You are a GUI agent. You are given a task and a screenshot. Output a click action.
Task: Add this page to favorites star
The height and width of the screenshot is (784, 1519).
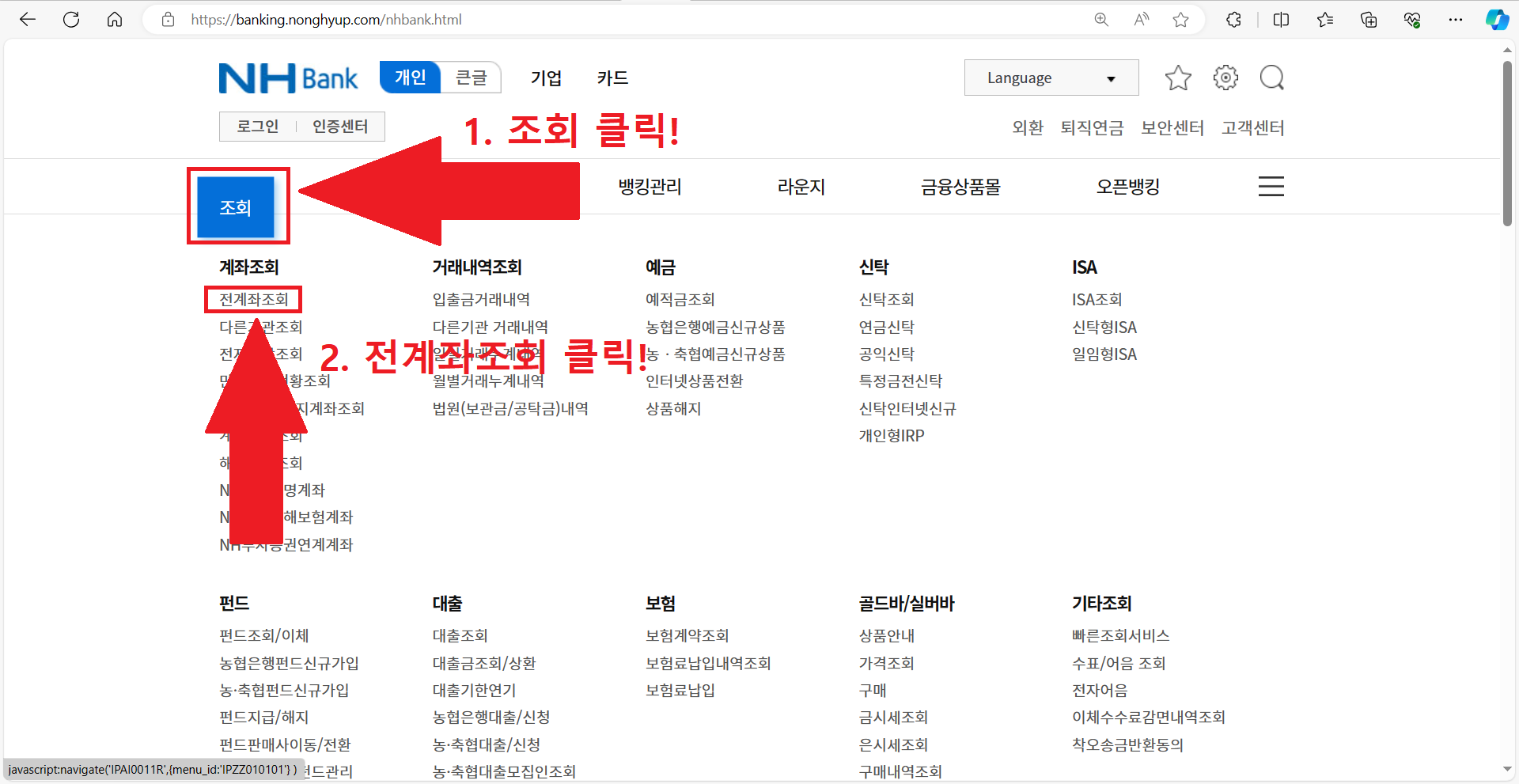click(1180, 20)
